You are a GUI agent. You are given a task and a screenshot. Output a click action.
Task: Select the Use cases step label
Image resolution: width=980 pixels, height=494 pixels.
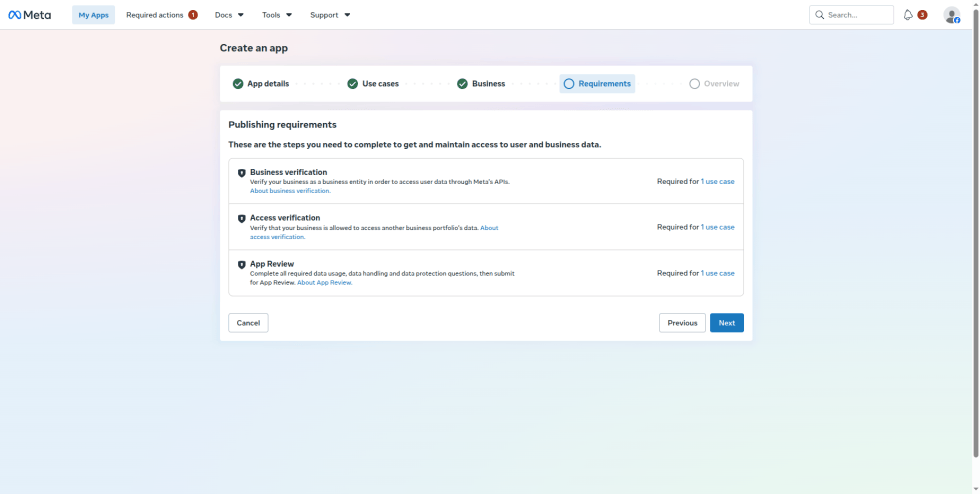381,84
